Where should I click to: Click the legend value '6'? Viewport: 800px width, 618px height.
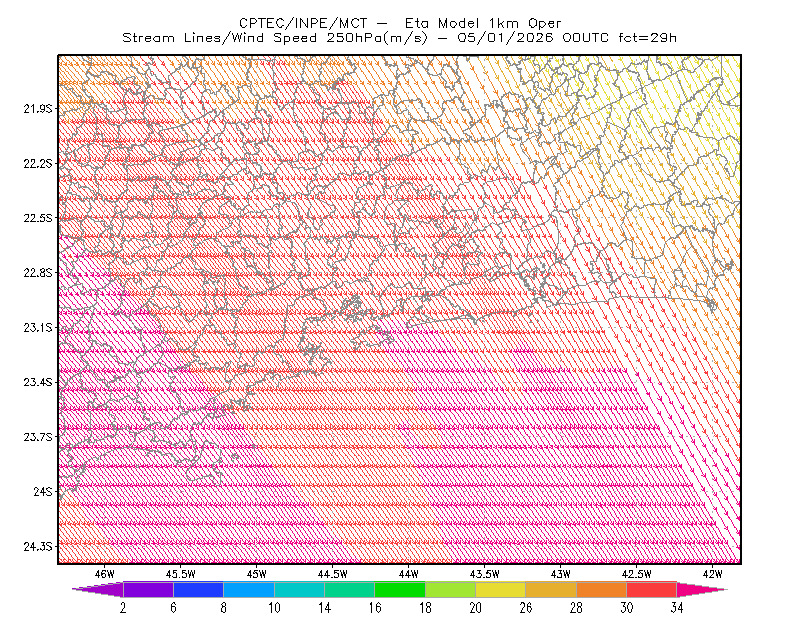[x=173, y=608]
